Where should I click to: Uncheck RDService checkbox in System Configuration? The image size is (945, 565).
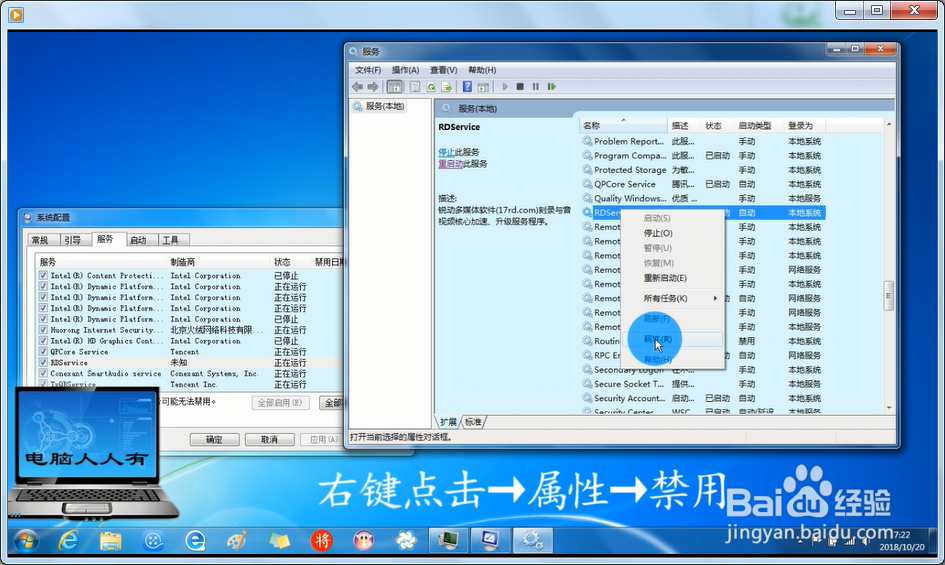click(x=43, y=362)
